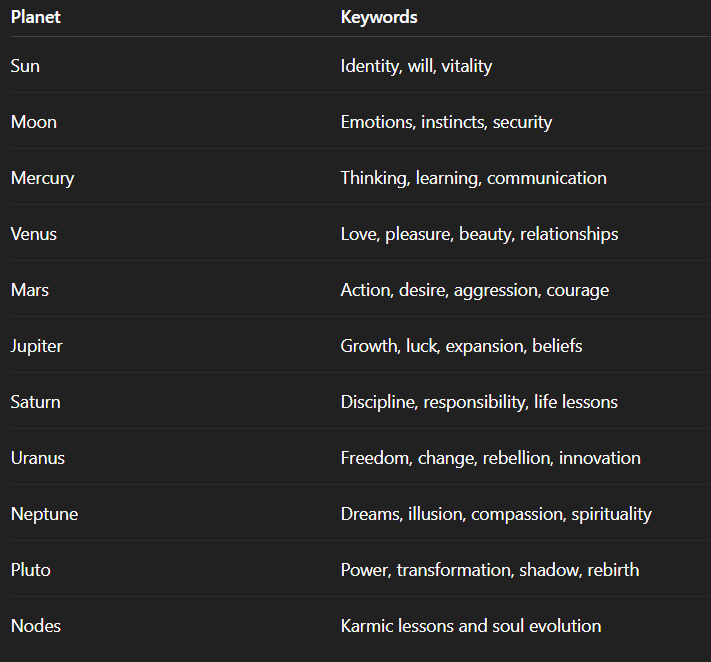
Task: Click "Action, desire, aggression, courage" text
Action: pyautogui.click(x=474, y=290)
